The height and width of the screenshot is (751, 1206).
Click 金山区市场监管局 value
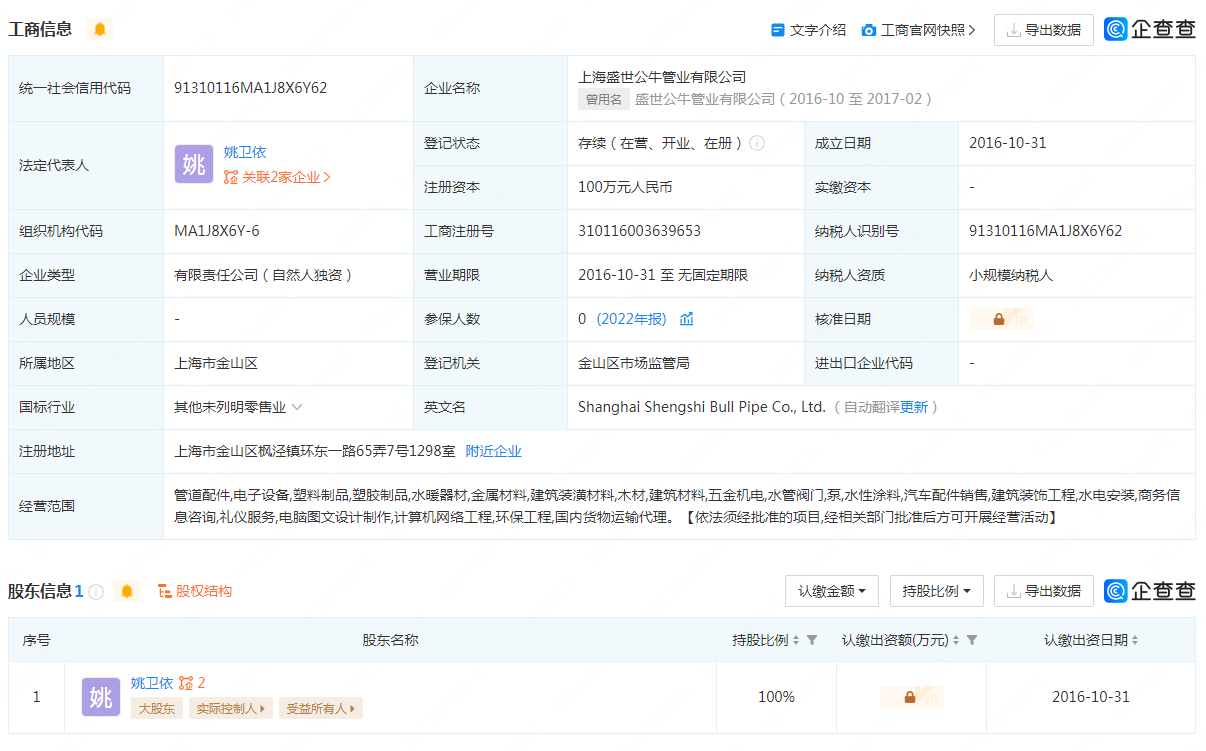tap(634, 363)
